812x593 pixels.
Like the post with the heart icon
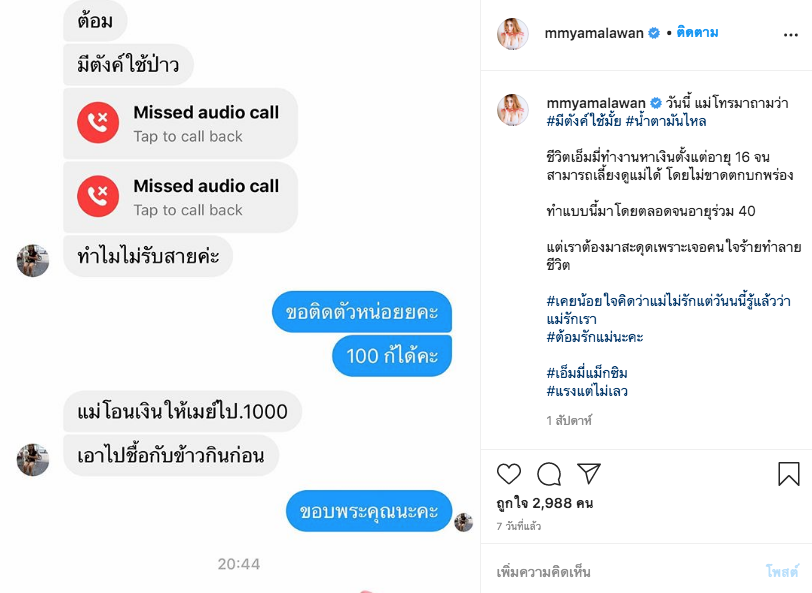click(x=509, y=473)
